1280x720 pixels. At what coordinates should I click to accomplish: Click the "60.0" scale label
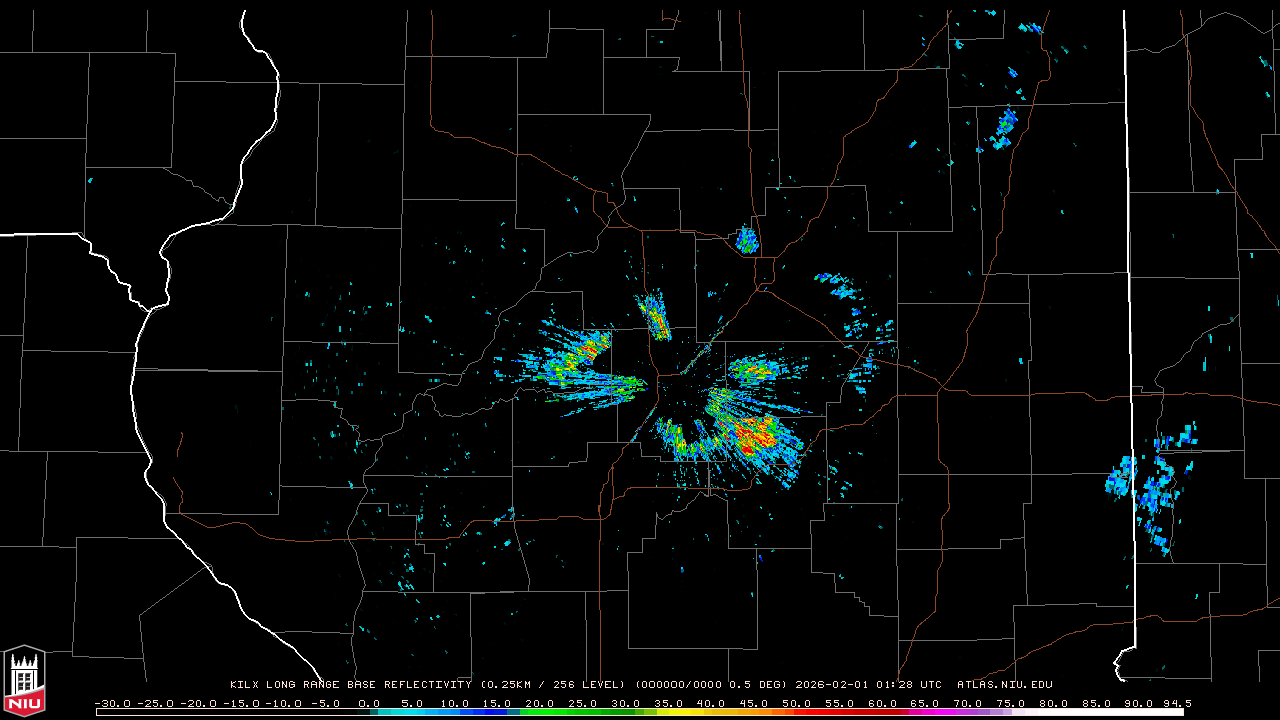[883, 703]
